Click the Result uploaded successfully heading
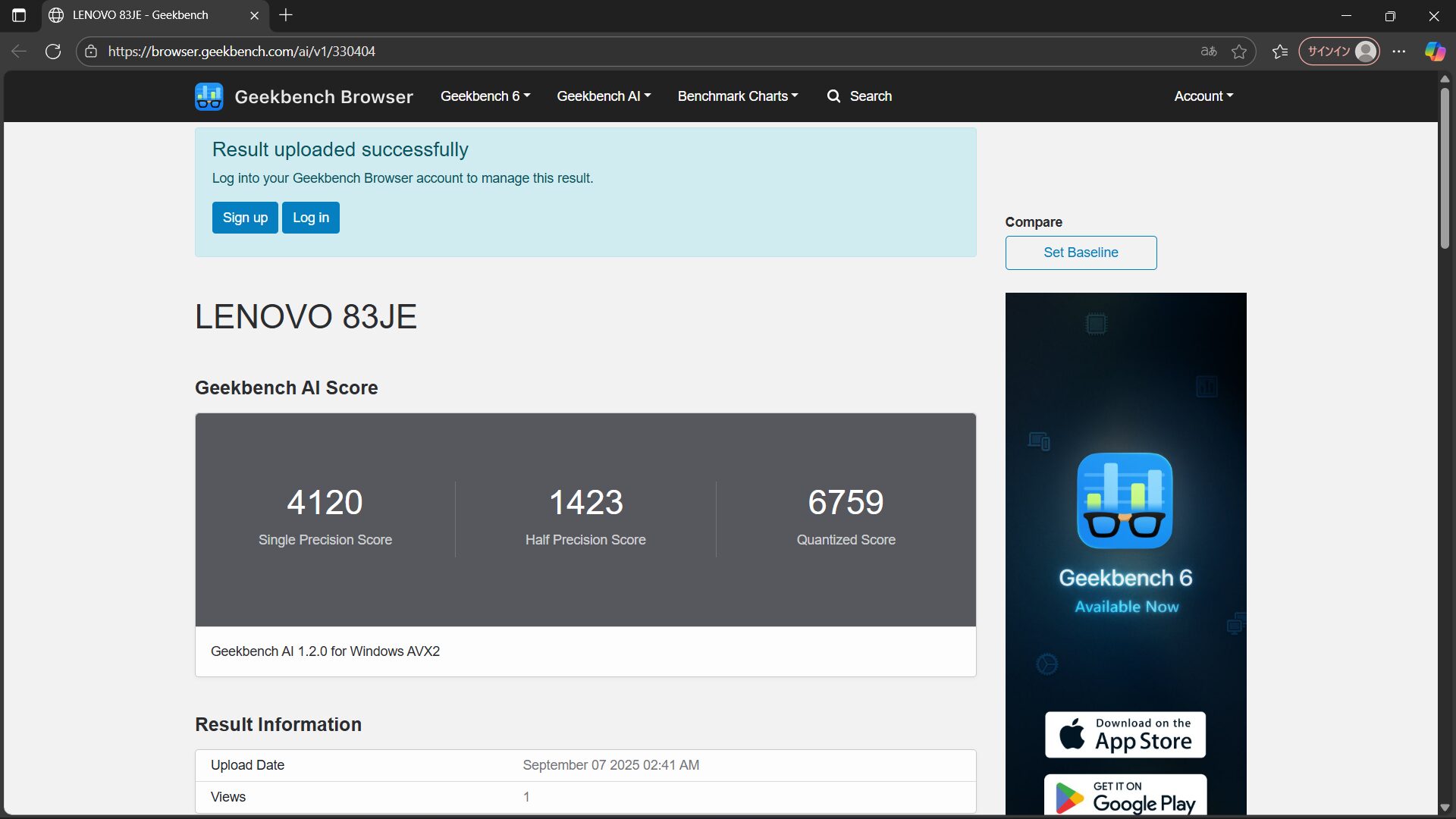Viewport: 1456px width, 819px height. tap(340, 149)
